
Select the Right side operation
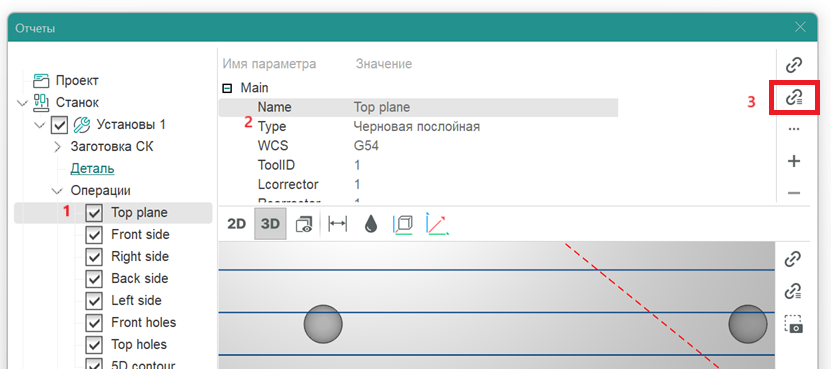[139, 257]
